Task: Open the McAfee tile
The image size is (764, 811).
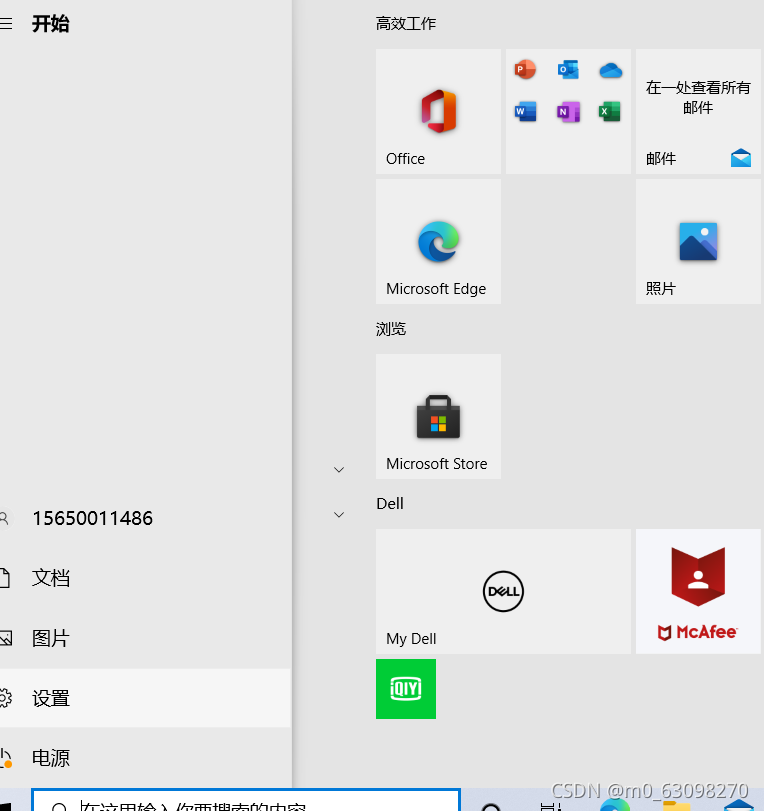Action: [x=698, y=591]
